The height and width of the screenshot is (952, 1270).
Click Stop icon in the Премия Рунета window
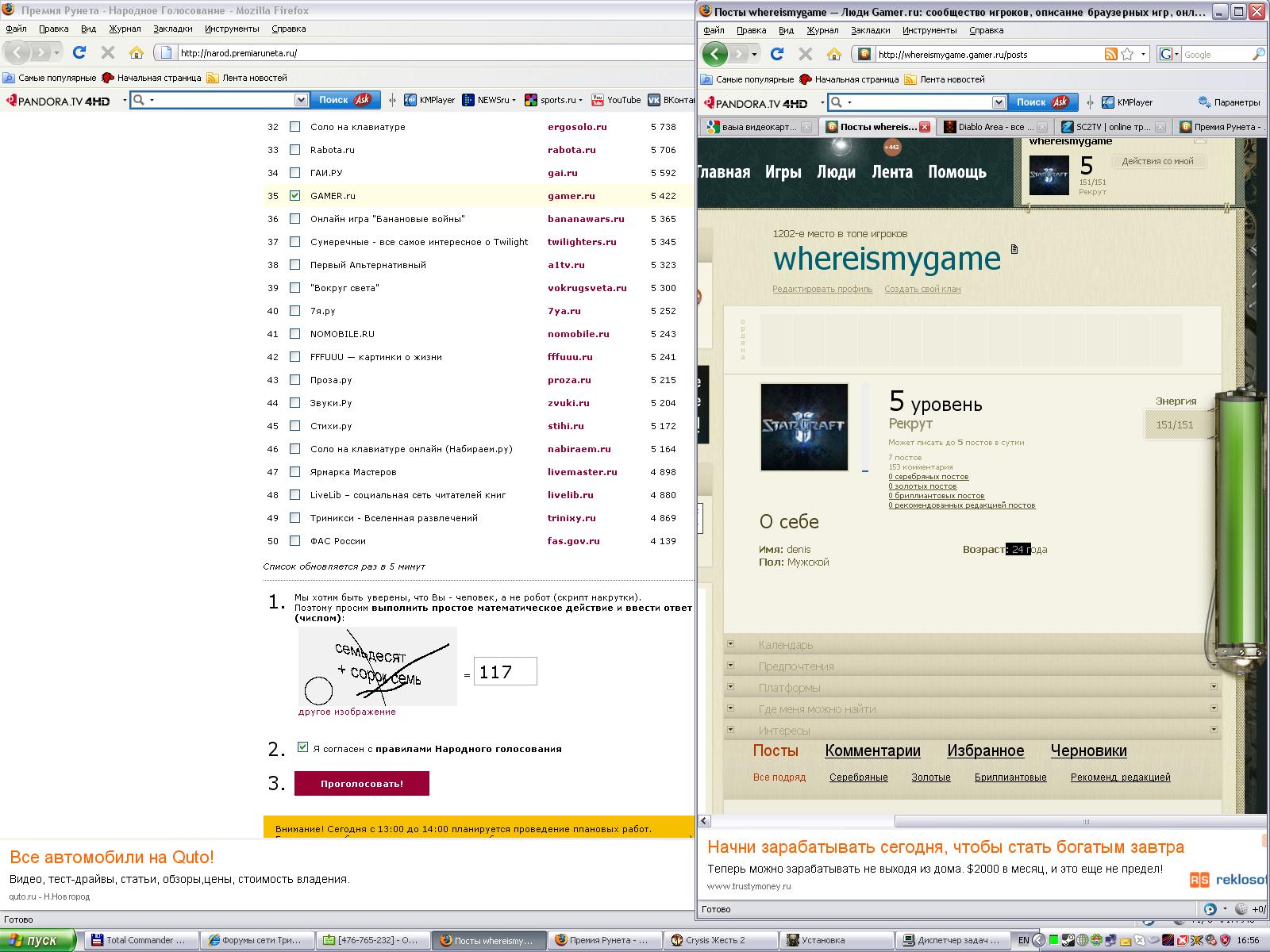point(108,52)
